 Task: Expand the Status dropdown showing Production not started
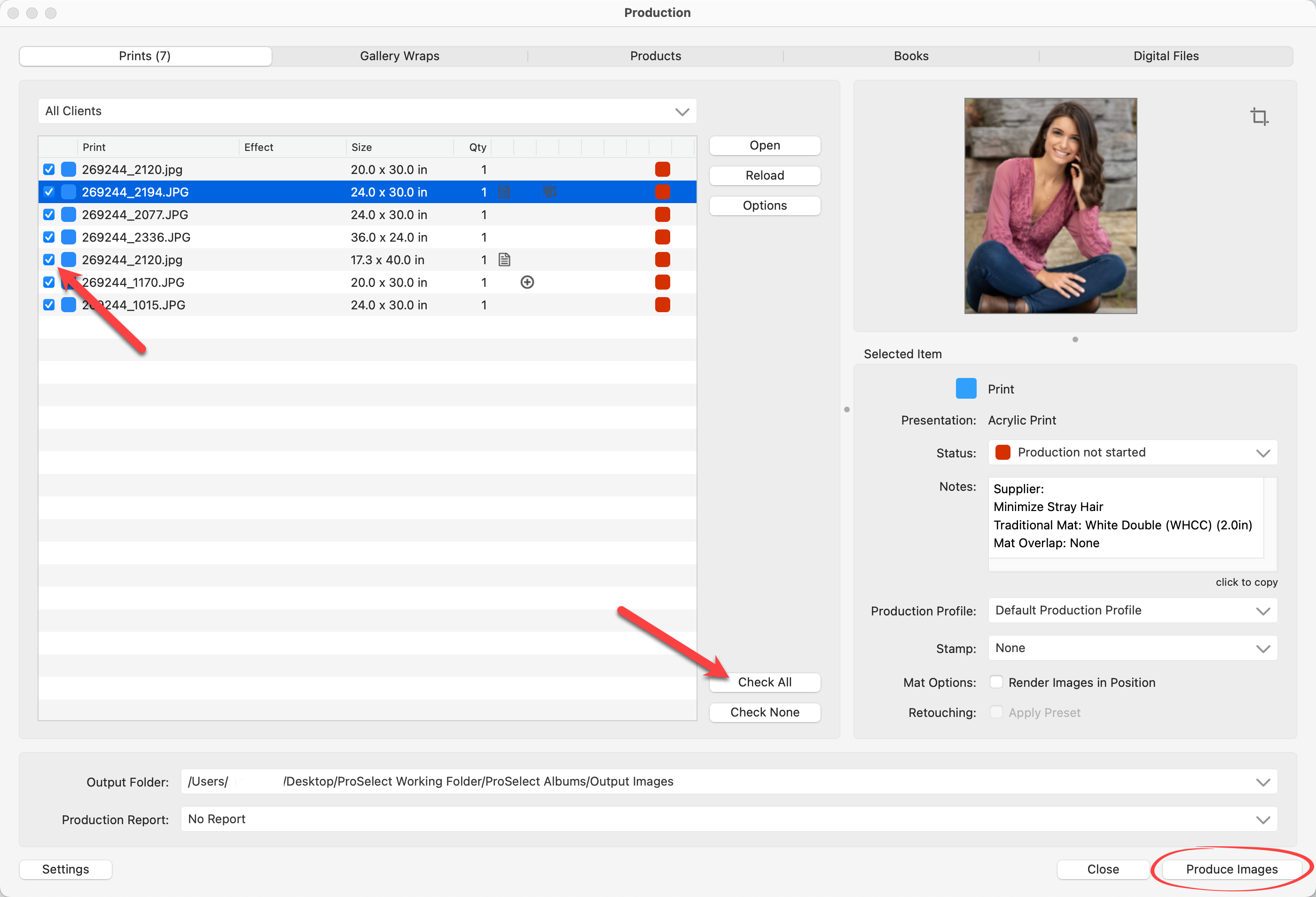coord(1132,452)
